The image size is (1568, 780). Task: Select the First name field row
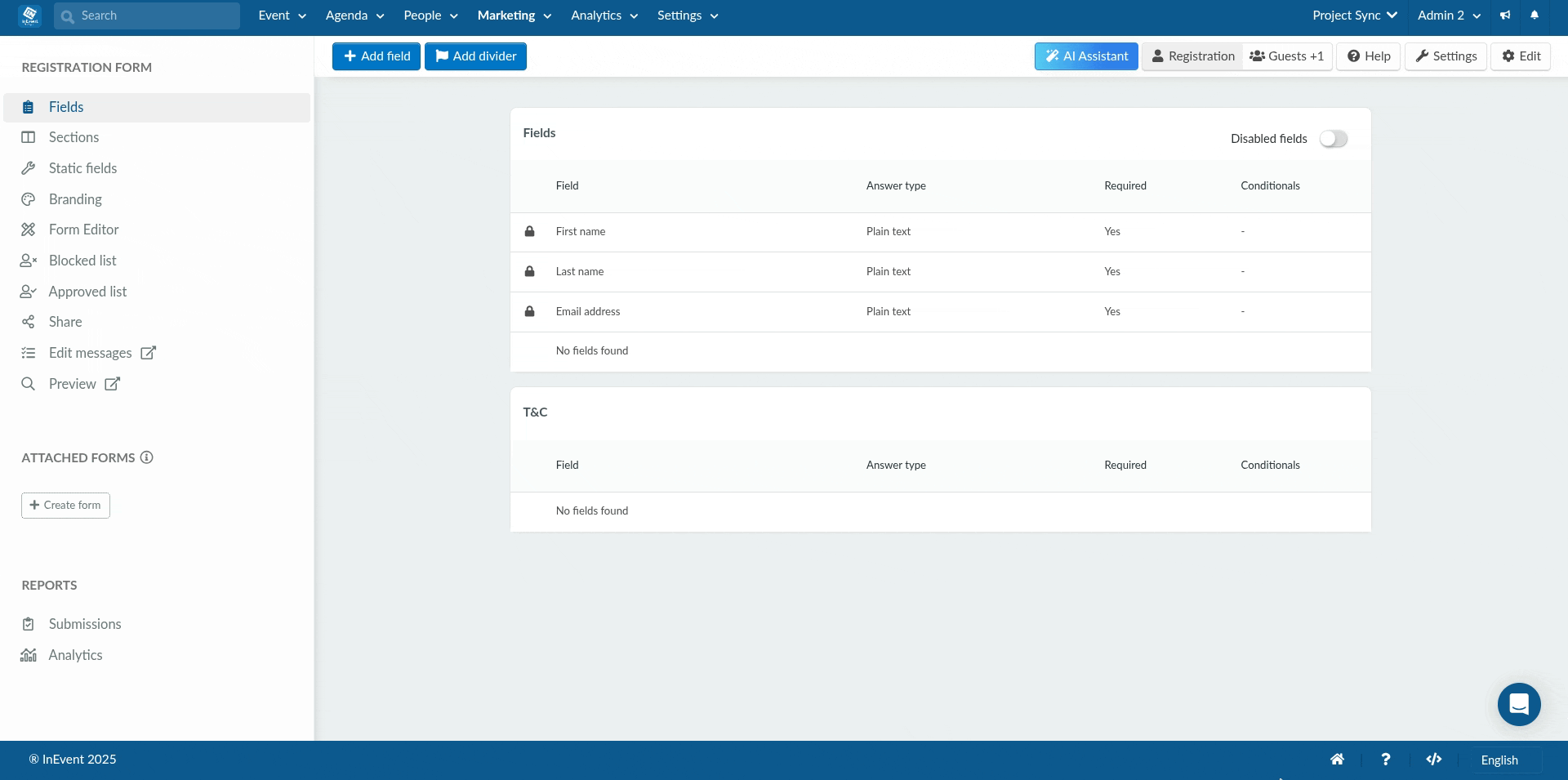941,232
